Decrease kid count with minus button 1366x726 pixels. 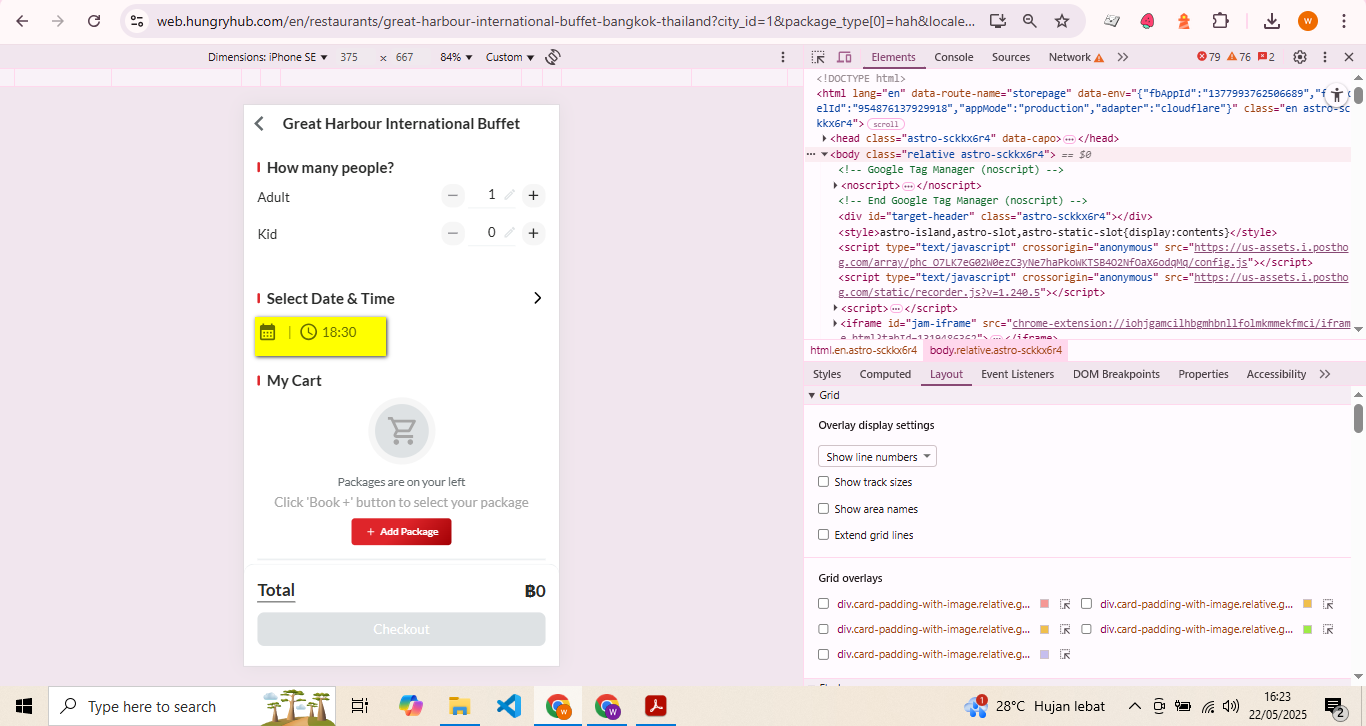click(x=453, y=233)
